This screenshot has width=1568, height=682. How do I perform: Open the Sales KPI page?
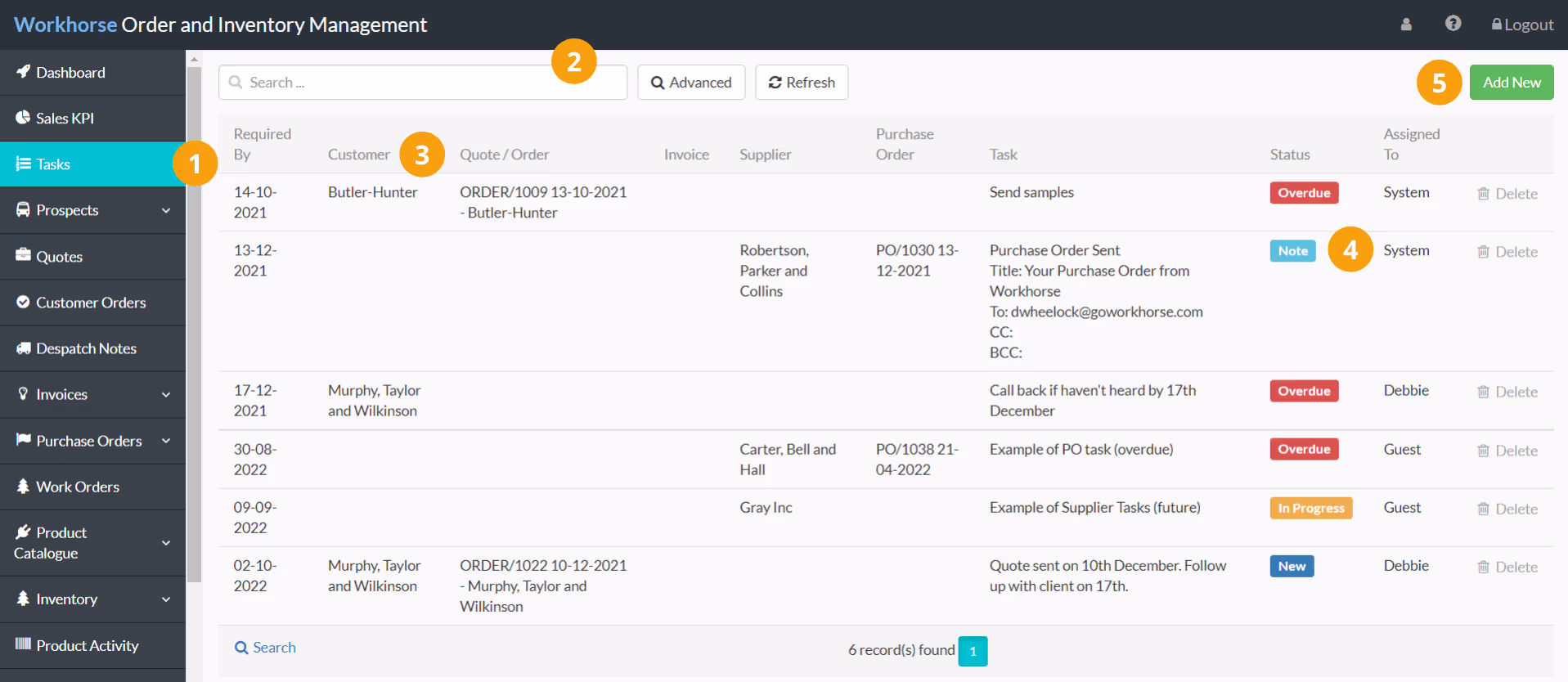click(92, 118)
